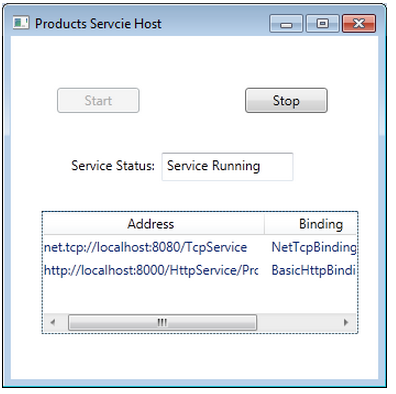Close the Products Servcie Host window
The image size is (396, 394).
(359, 23)
